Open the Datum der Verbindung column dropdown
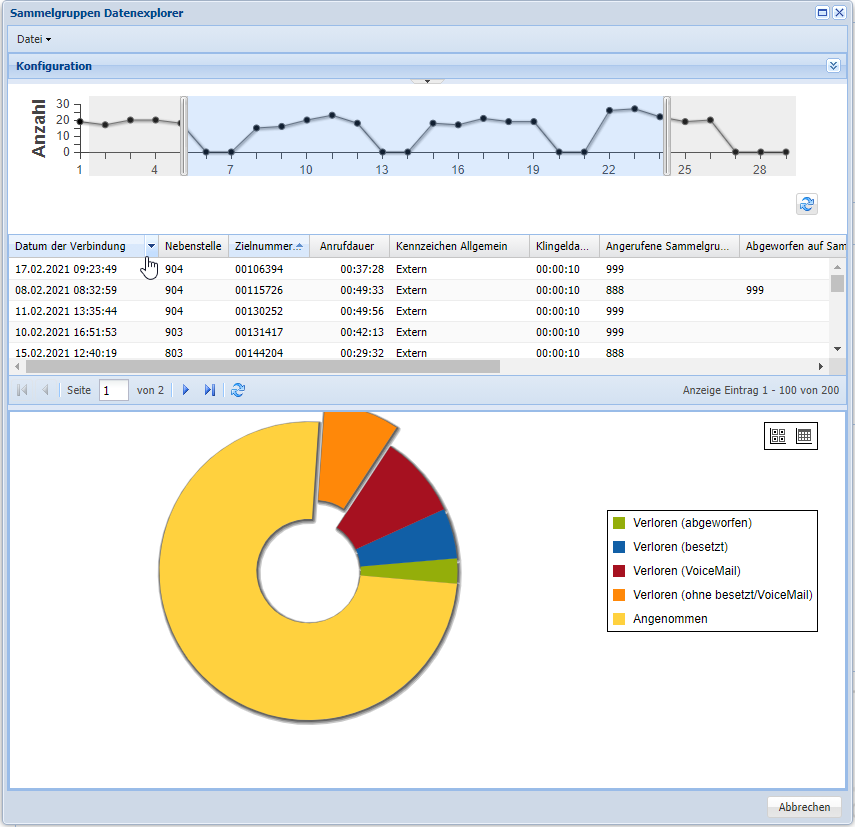This screenshot has width=855, height=827. click(151, 246)
